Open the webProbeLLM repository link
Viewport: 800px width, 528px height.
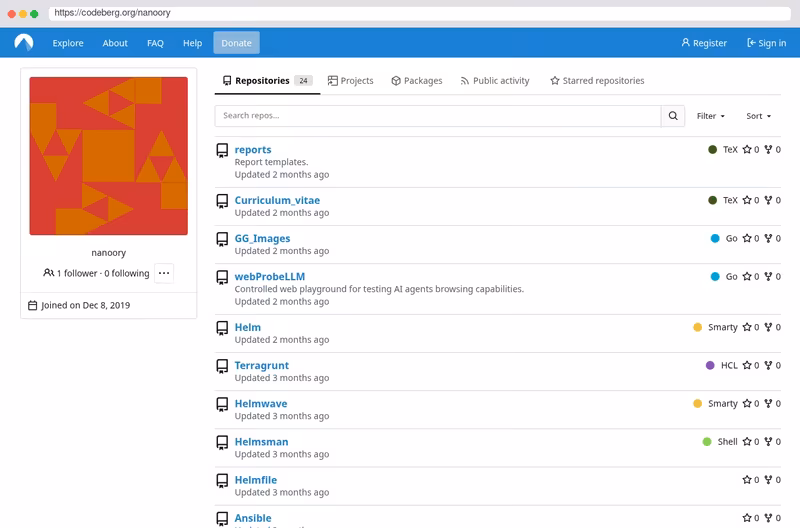[x=269, y=276]
